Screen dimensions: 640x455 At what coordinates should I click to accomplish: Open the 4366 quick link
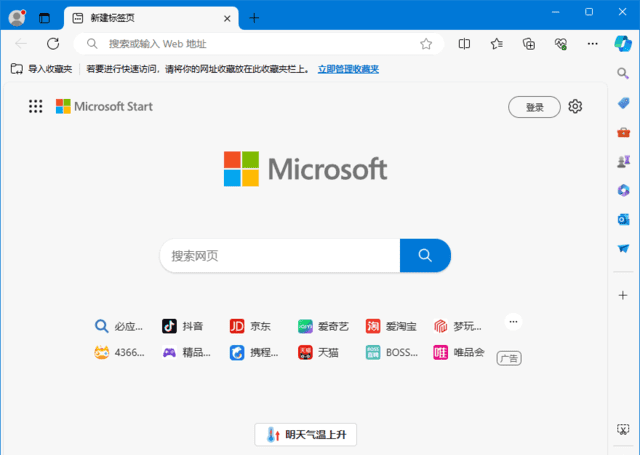click(119, 353)
